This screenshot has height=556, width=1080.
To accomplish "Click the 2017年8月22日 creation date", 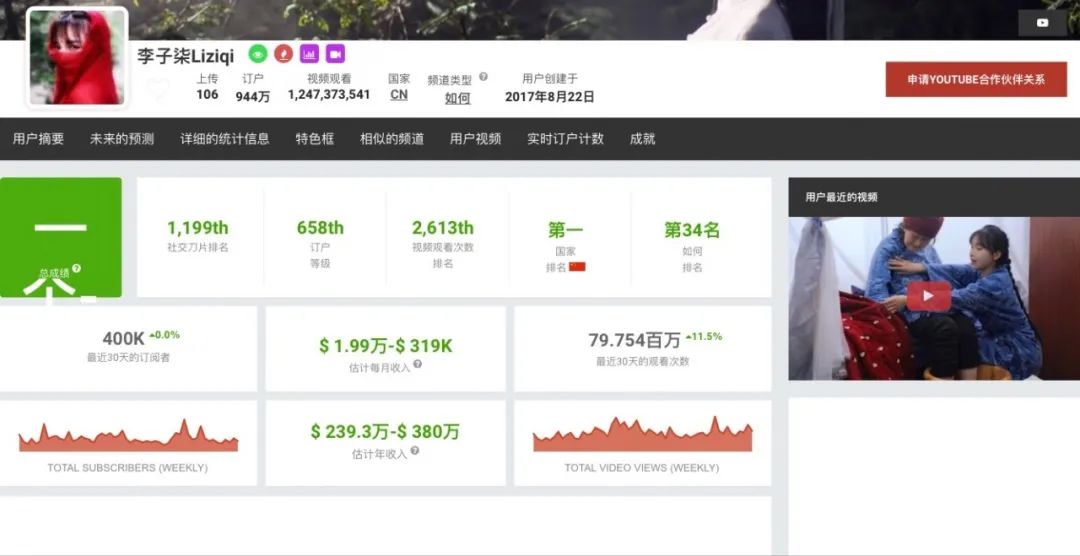I will (x=550, y=96).
